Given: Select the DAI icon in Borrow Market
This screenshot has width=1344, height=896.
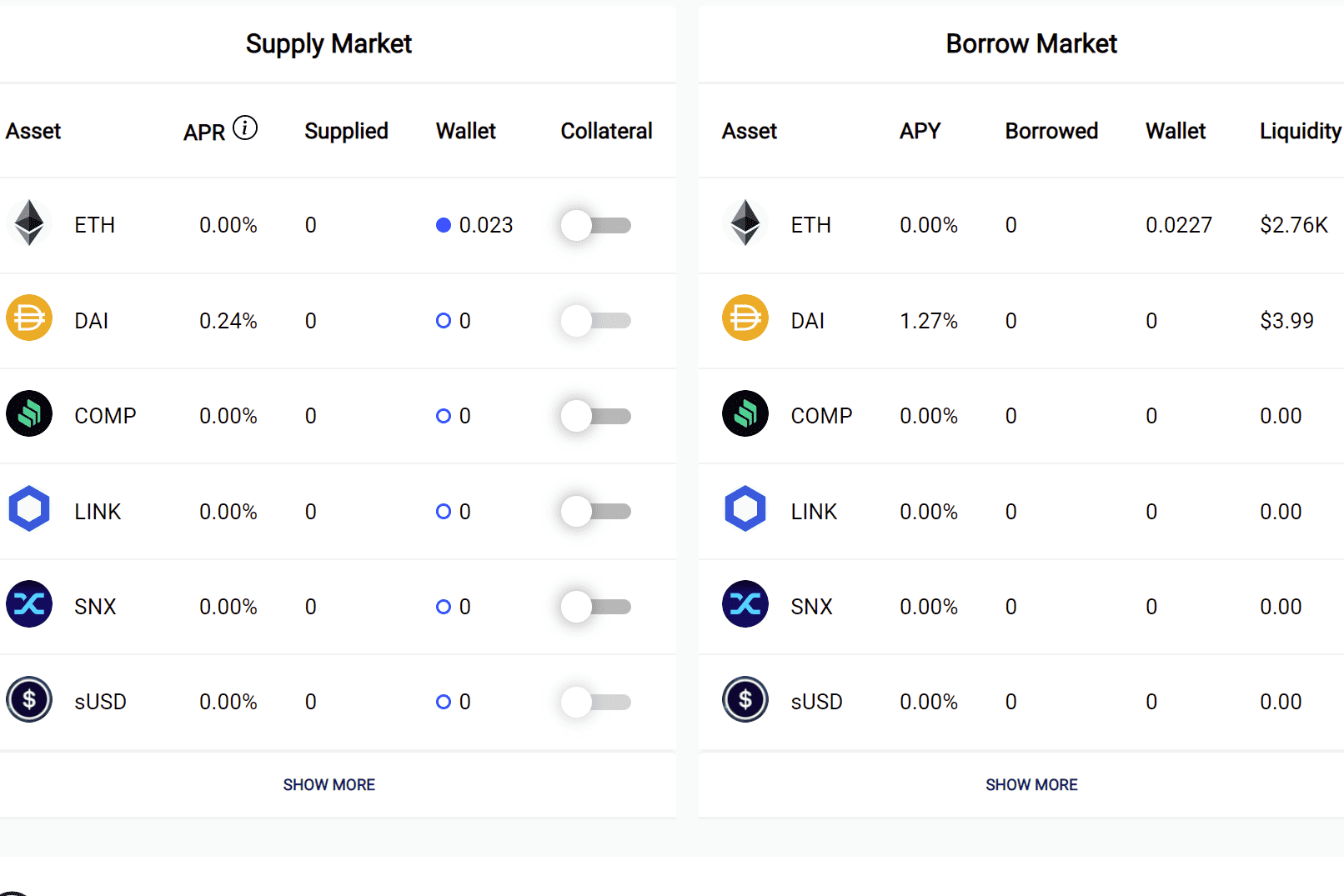Looking at the screenshot, I should [745, 318].
